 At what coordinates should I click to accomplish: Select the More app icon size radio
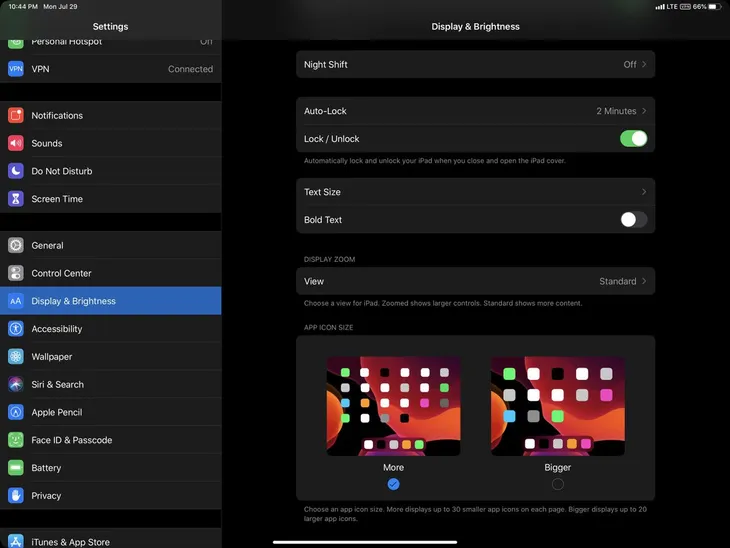(x=393, y=484)
